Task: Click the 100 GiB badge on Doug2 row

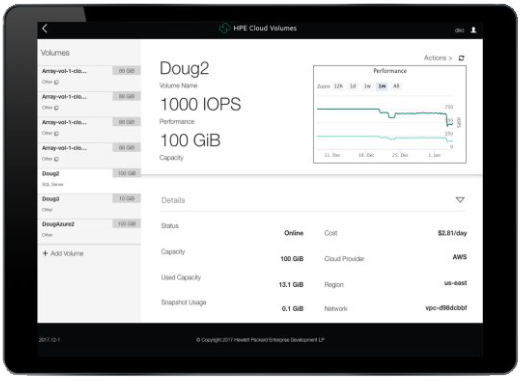Action: [127, 173]
